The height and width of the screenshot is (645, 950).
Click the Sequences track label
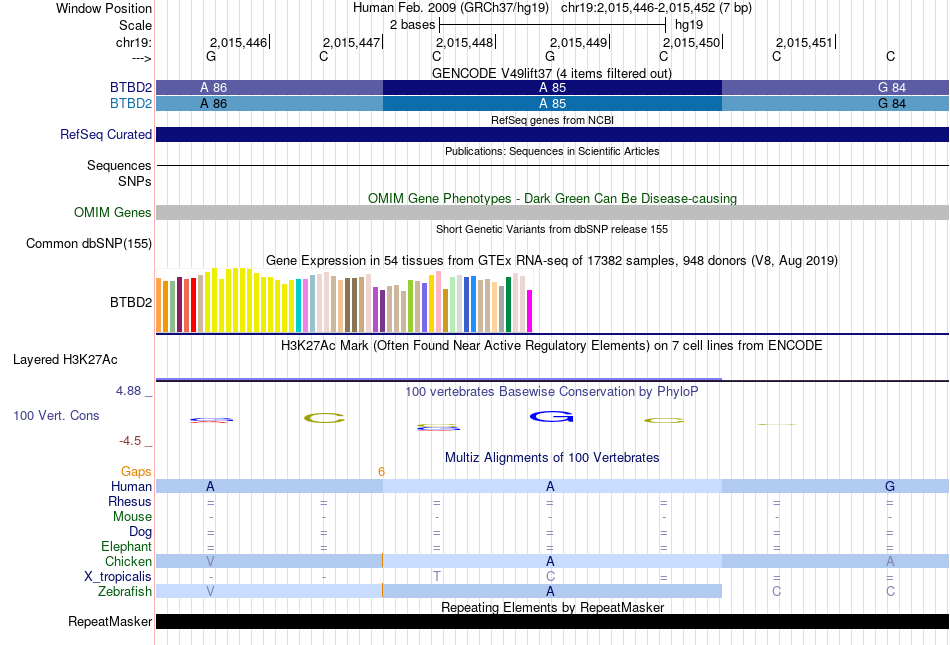[119, 165]
